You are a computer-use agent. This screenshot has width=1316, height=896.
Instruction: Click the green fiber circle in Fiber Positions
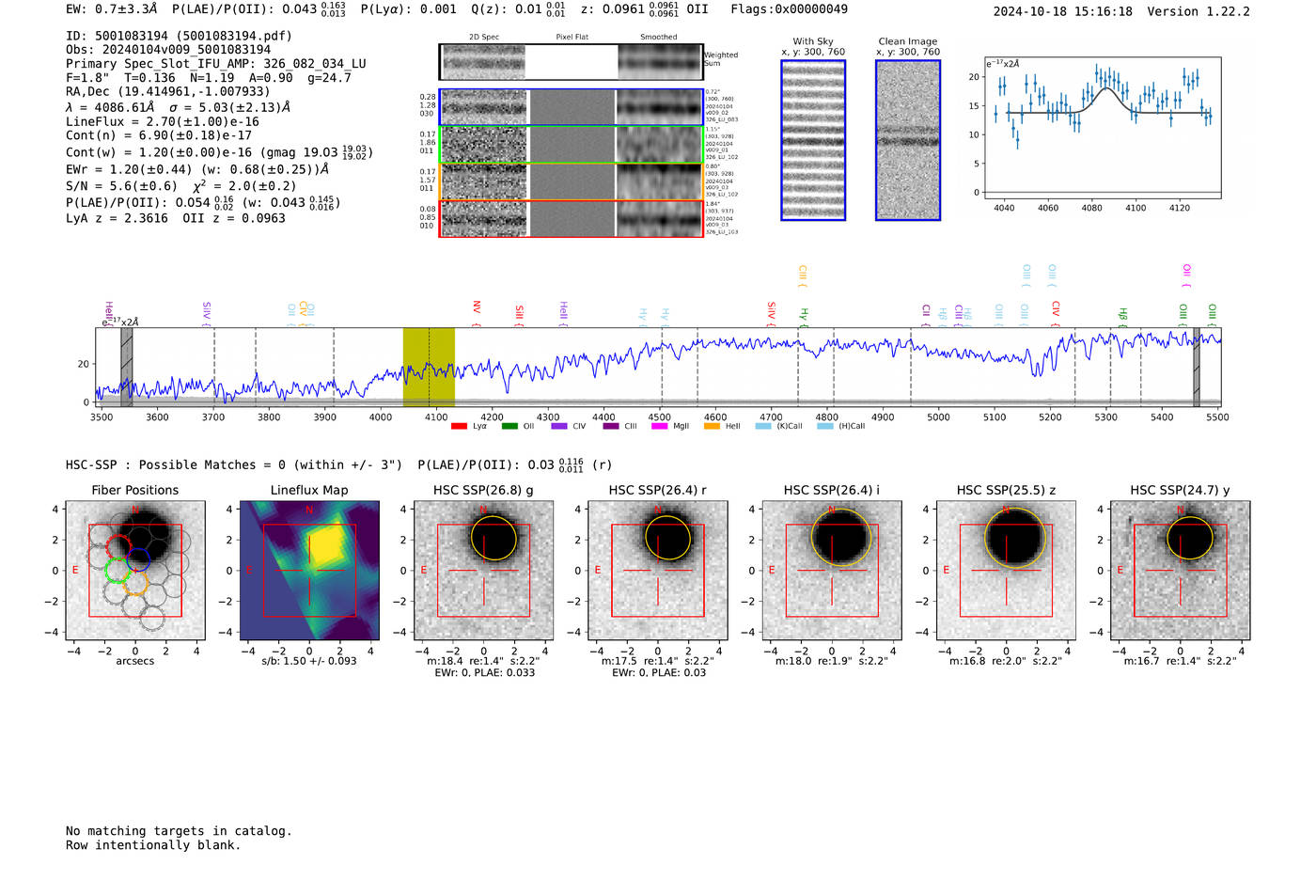pyautogui.click(x=117, y=570)
